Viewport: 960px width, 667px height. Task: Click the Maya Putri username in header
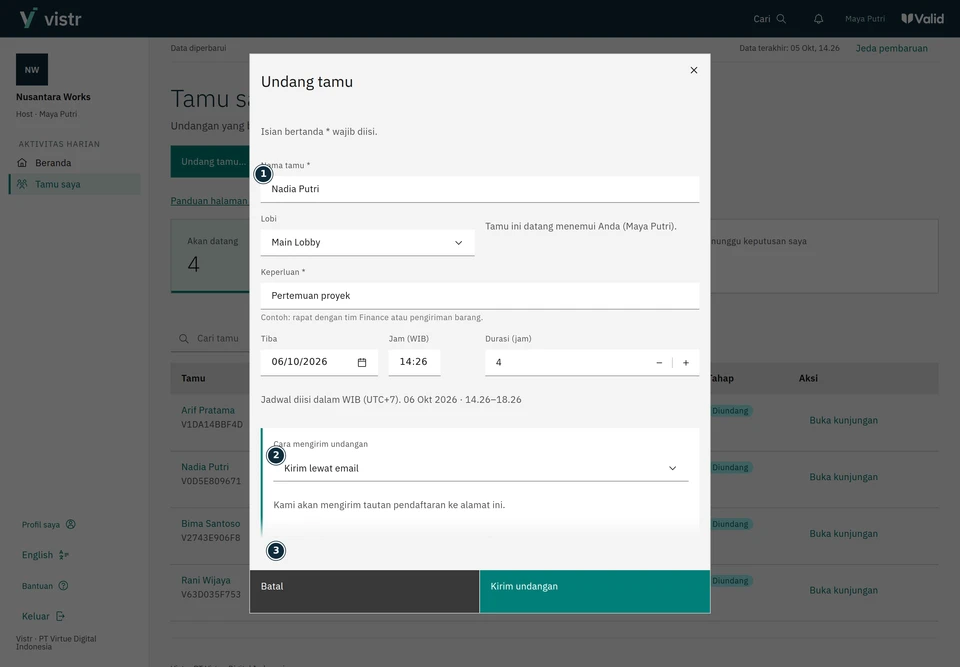pyautogui.click(x=865, y=19)
